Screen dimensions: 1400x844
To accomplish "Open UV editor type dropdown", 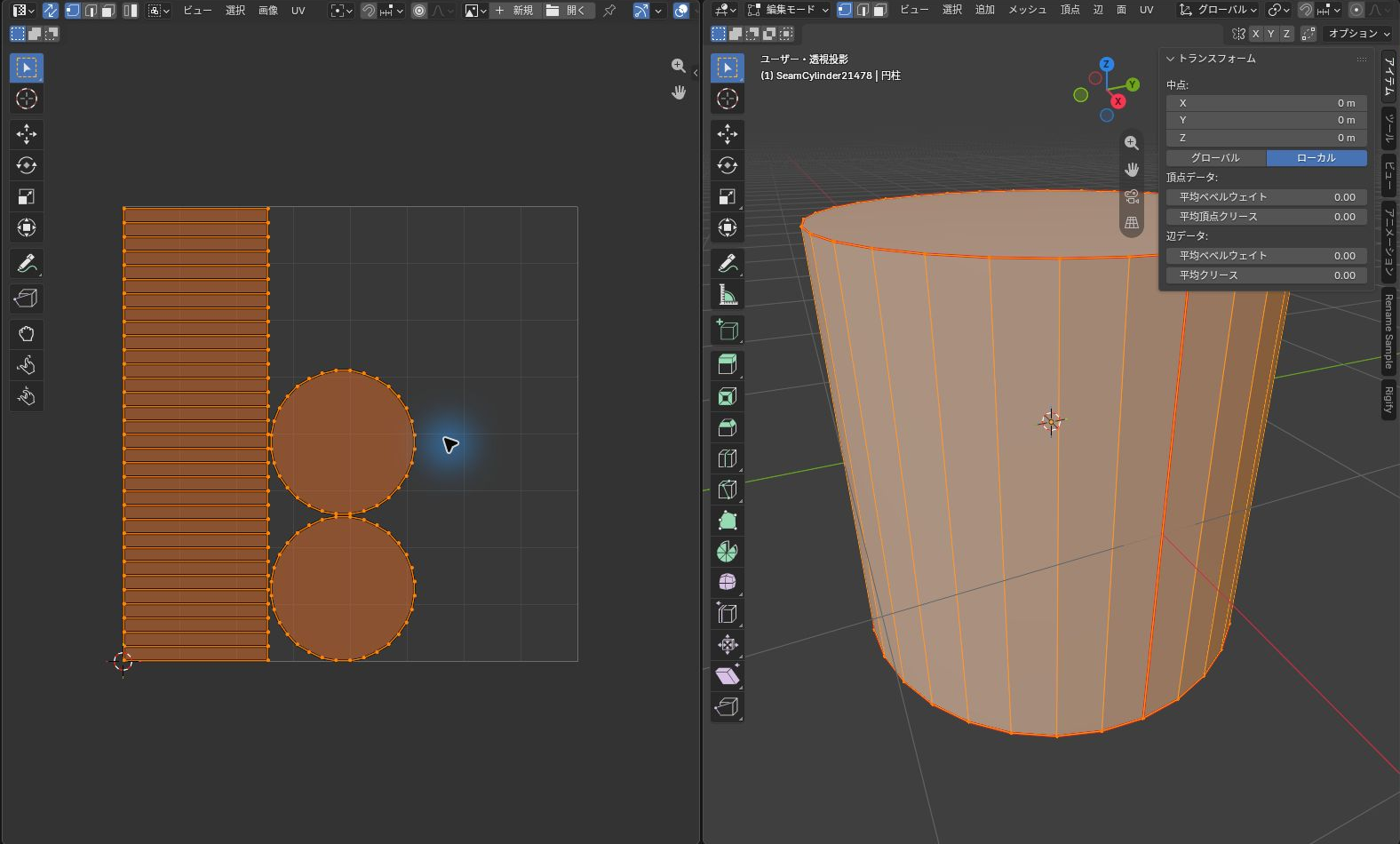I will point(24,11).
